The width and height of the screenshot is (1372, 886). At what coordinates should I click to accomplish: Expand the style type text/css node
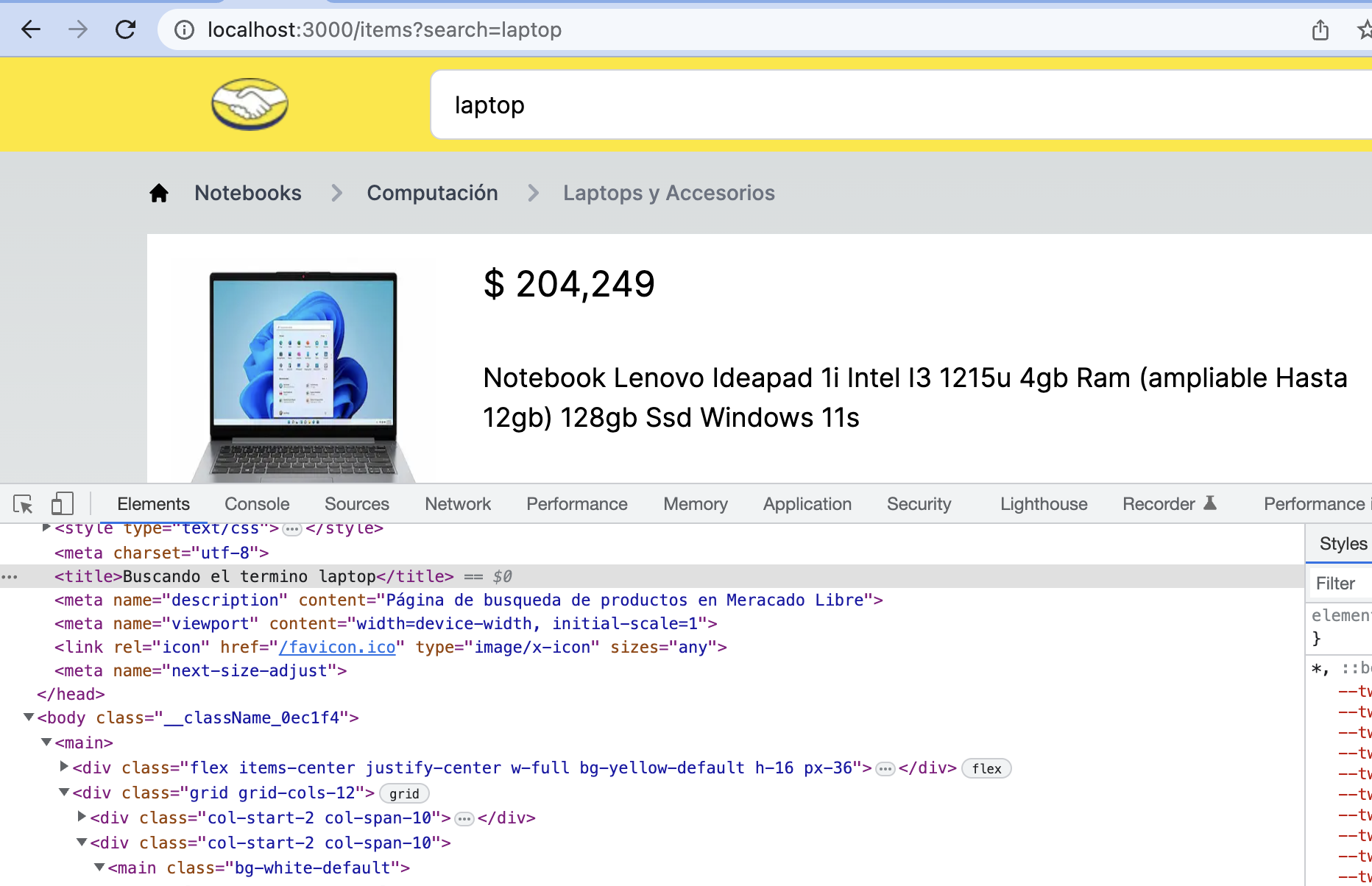click(46, 528)
